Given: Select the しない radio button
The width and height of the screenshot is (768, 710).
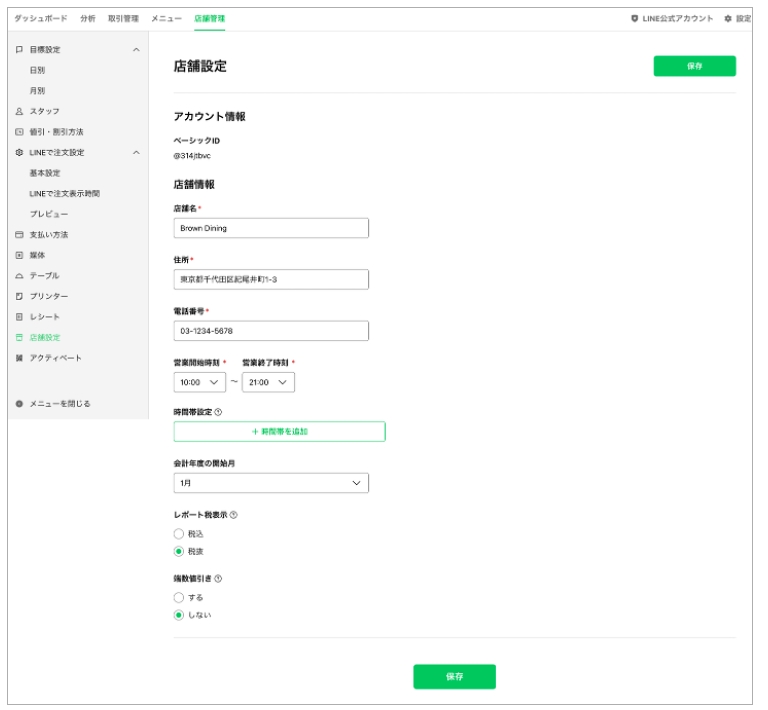Looking at the screenshot, I should click(x=179, y=615).
